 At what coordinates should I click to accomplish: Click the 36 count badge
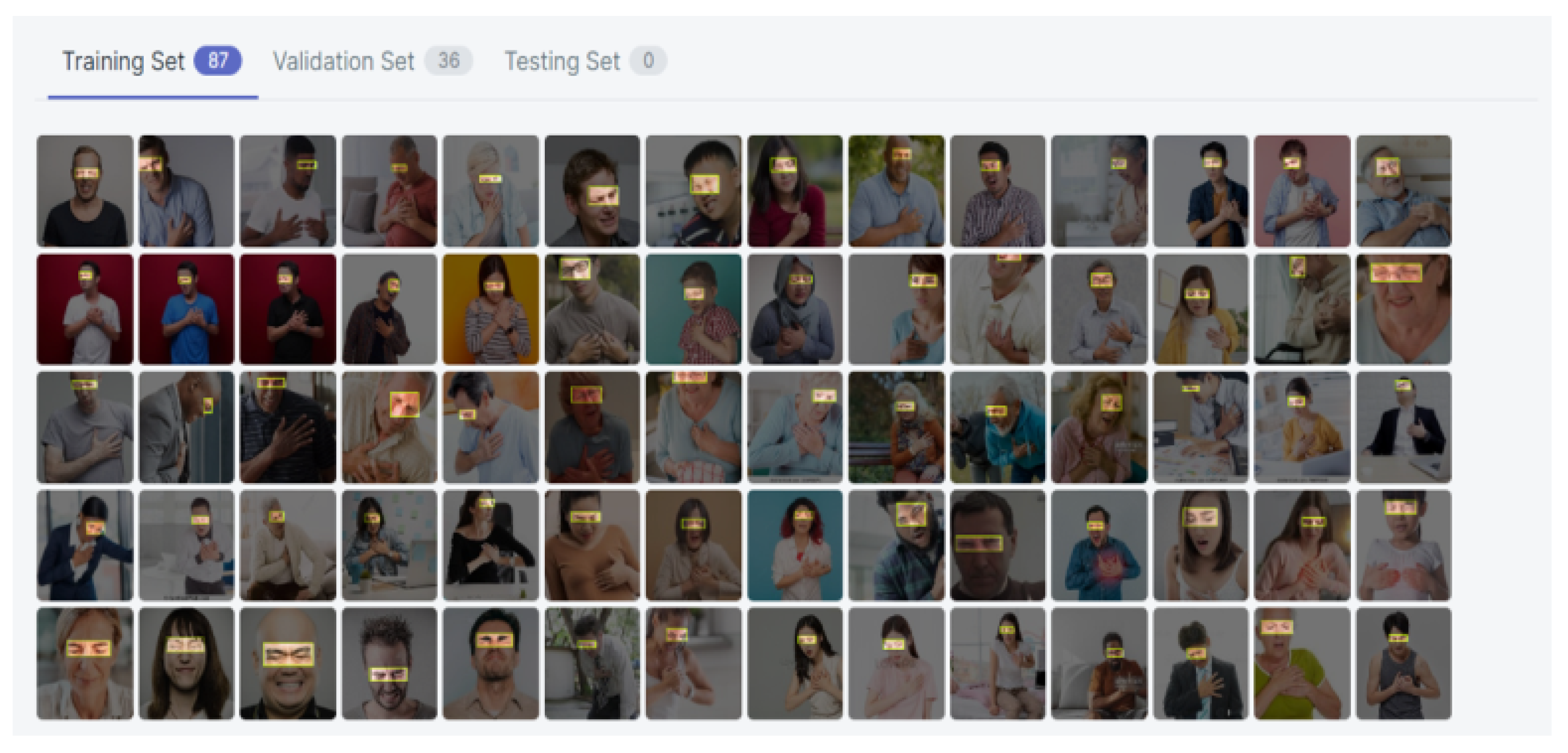[x=449, y=61]
